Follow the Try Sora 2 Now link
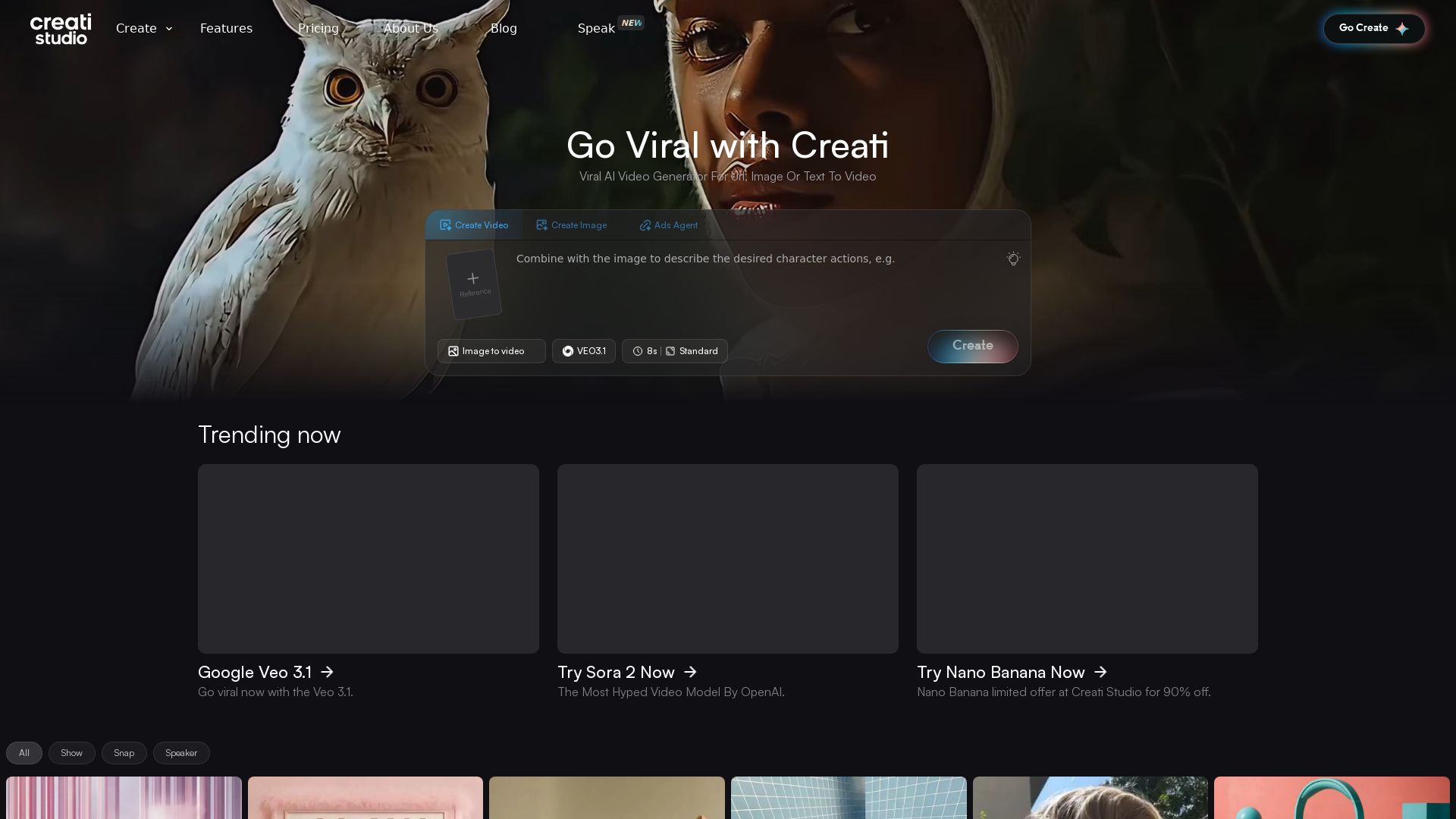The width and height of the screenshot is (1456, 819). tap(627, 673)
